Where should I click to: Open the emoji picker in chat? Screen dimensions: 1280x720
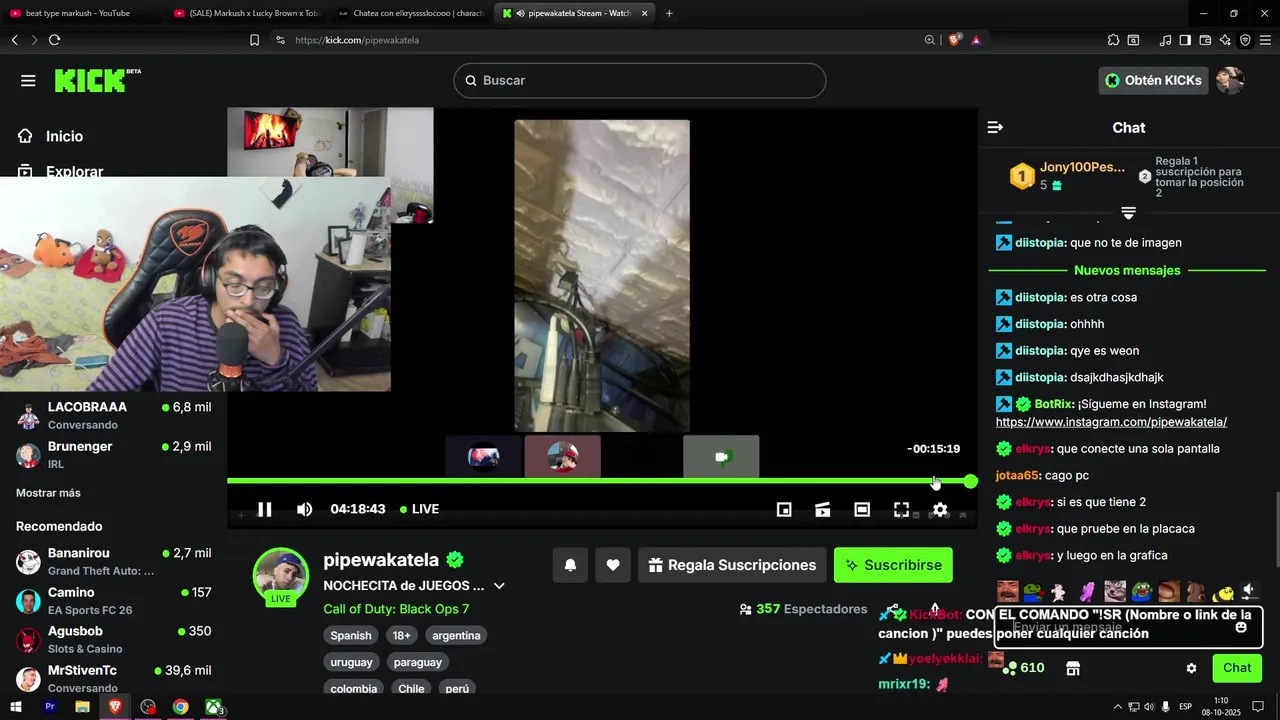click(x=1241, y=628)
